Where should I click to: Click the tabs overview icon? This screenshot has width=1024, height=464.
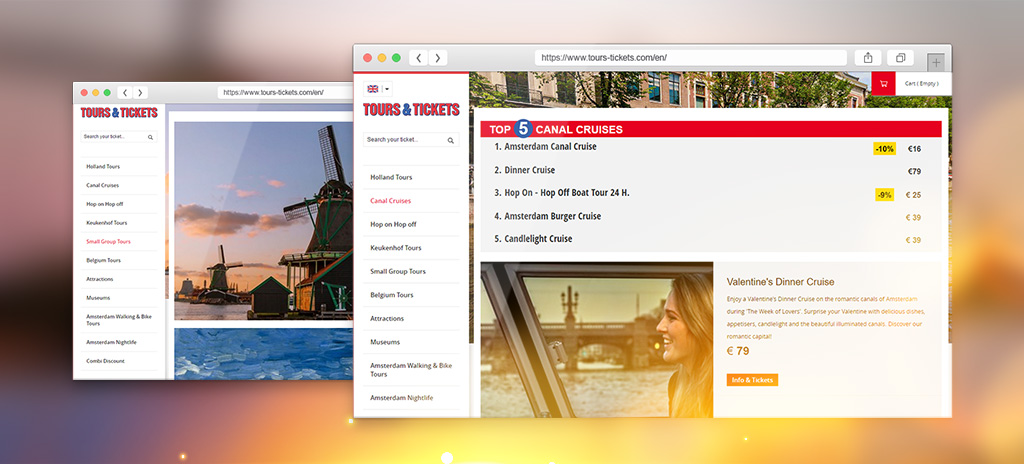pyautogui.click(x=900, y=58)
